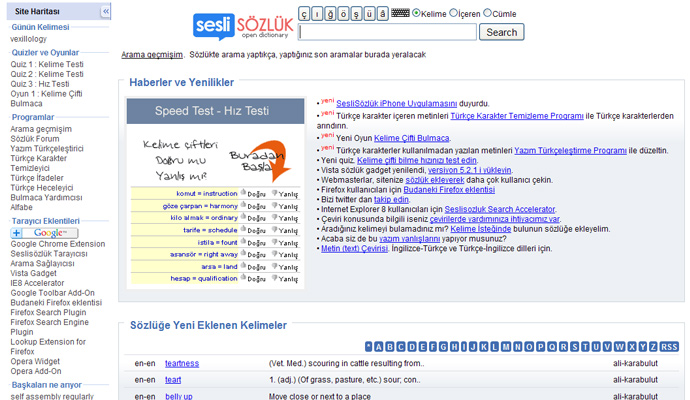The height and width of the screenshot is (400, 690).
Task: Open Türkçe Karakter Temizleme Programı link
Action: pos(517,116)
